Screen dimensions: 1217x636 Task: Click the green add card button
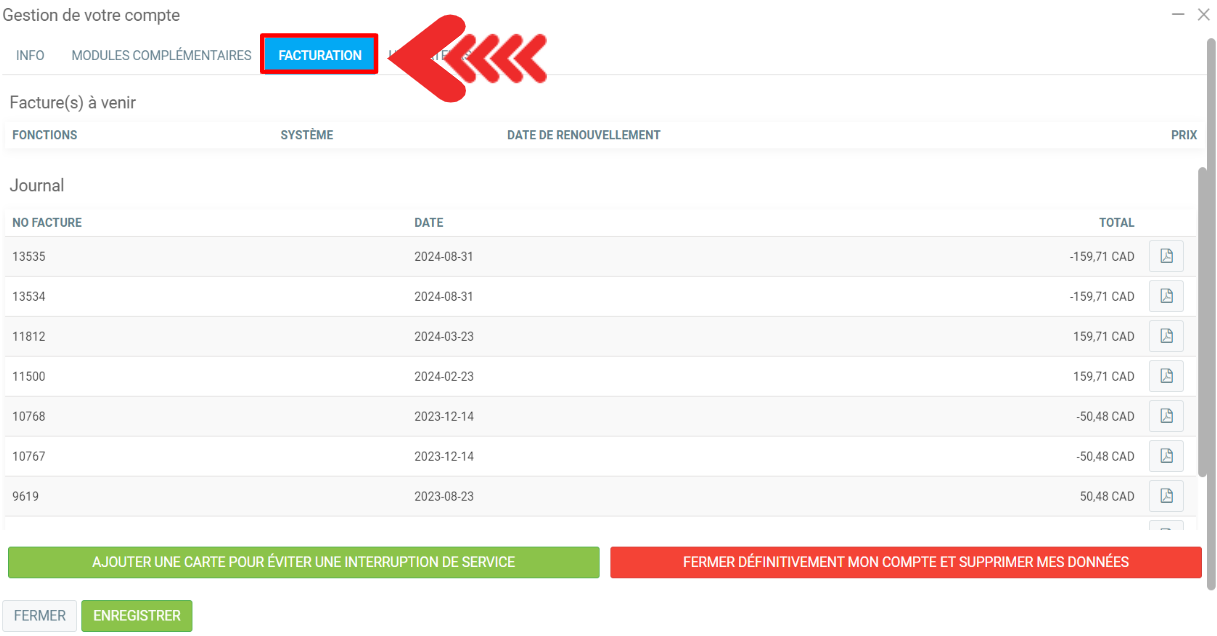point(303,562)
